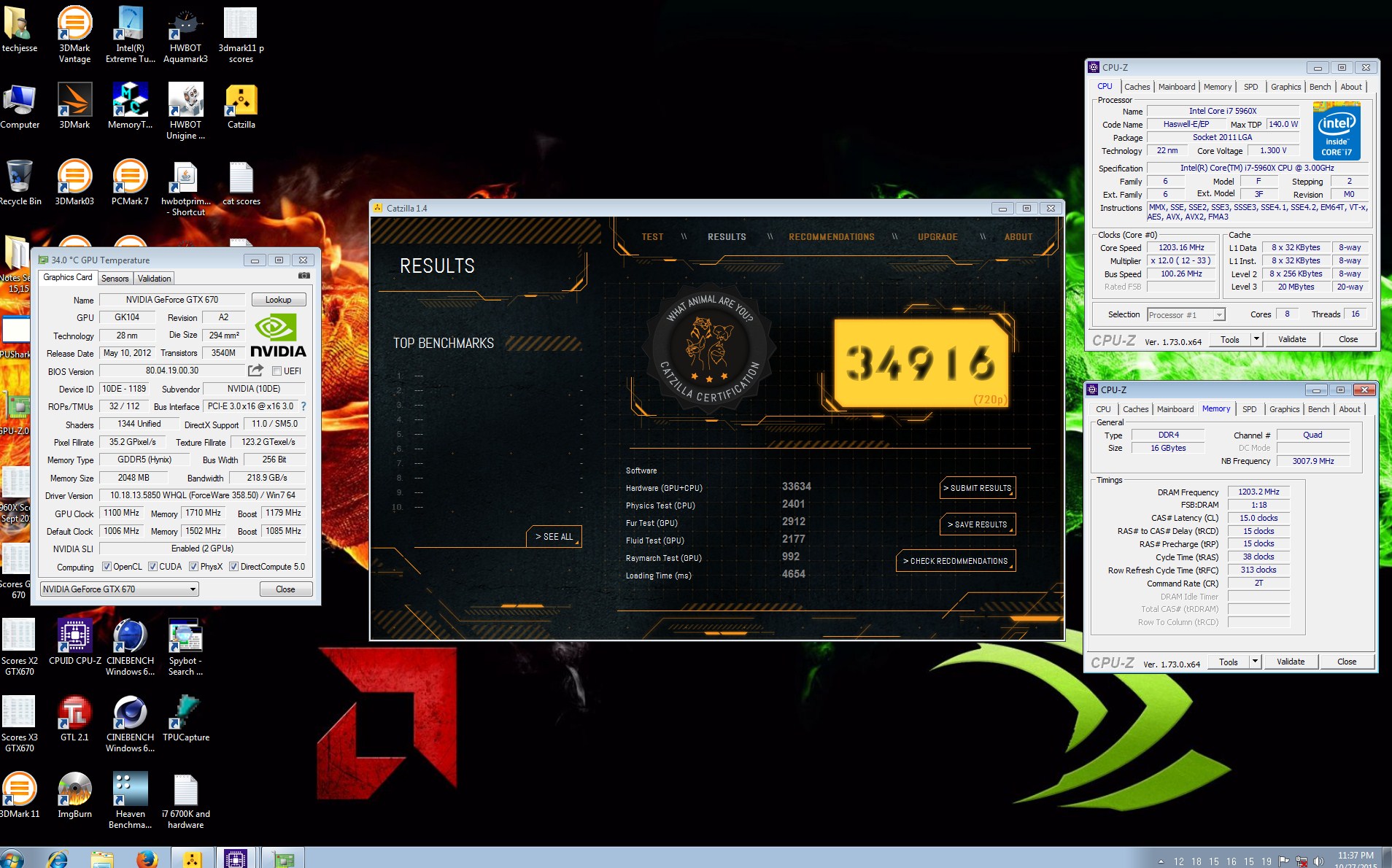Click SEE ALL under Top Benchmarks
Screen dimensions: 1392x868
click(554, 536)
